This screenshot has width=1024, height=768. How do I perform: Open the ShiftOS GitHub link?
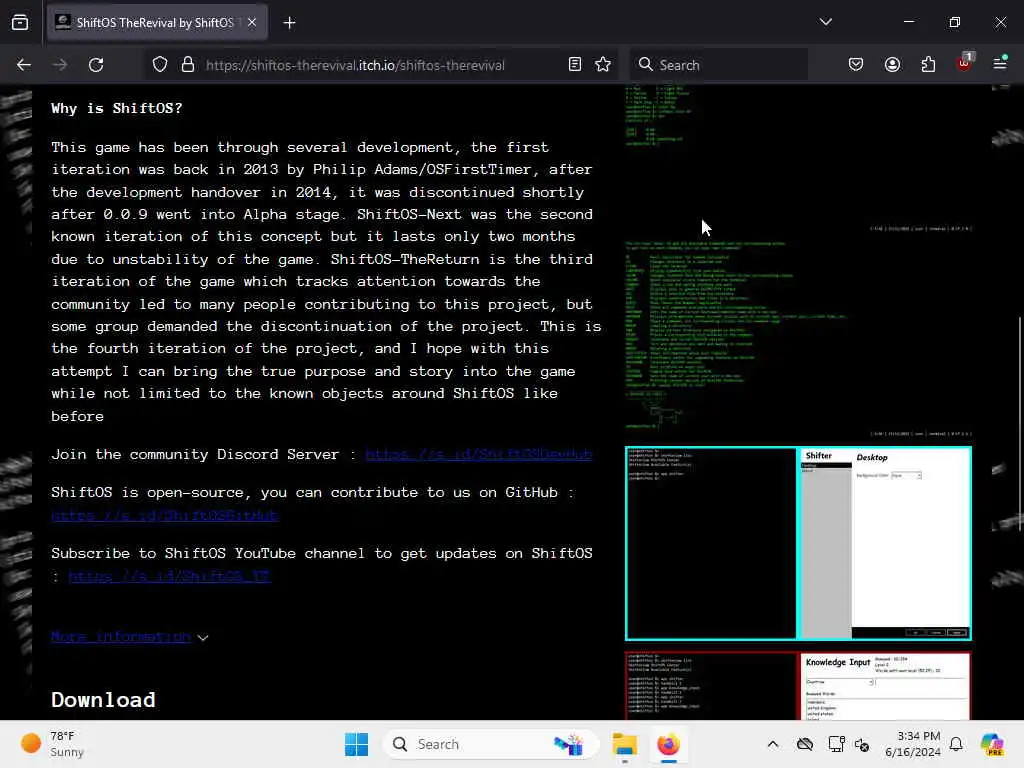pyautogui.click(x=165, y=515)
